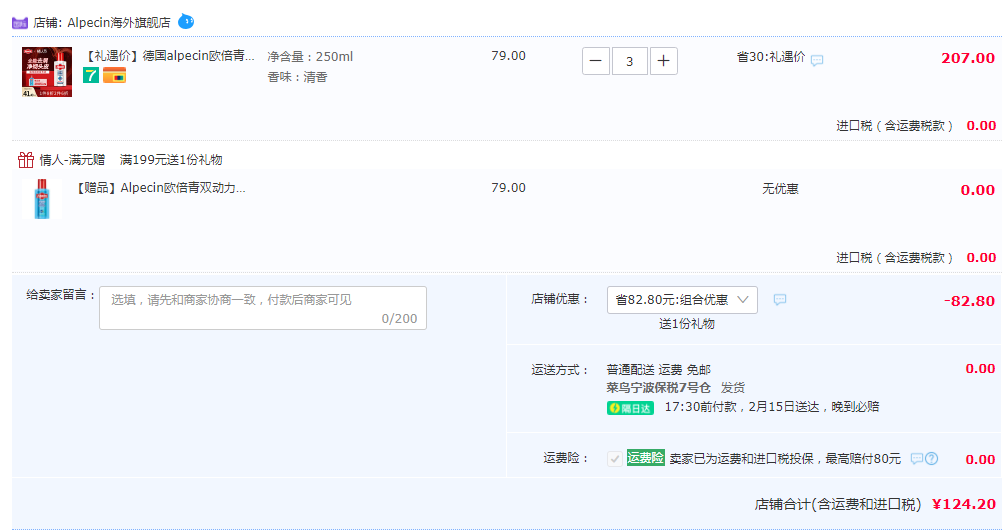Click the green 隔日达 badge
Screen dimensions: 1002x530
[630, 408]
